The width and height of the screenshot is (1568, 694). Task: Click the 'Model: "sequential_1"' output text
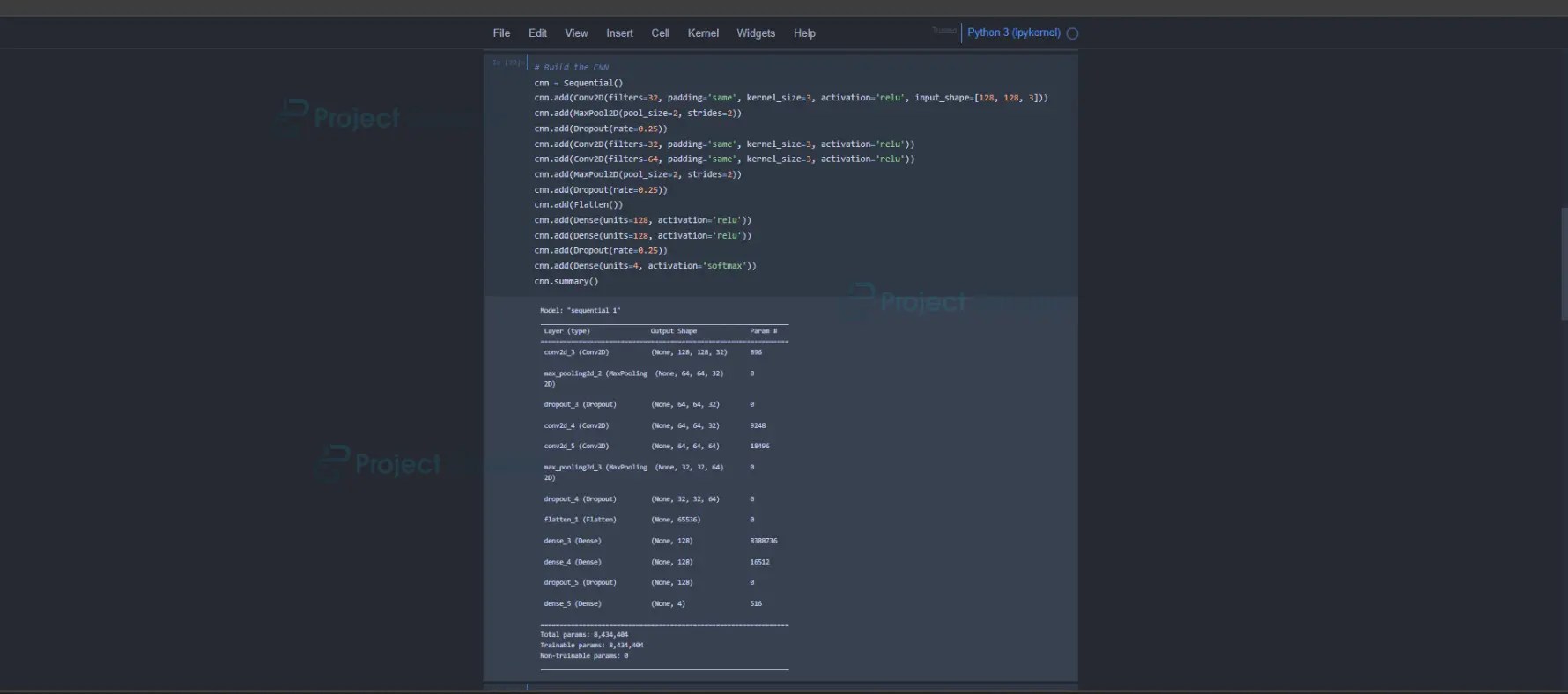pos(580,311)
